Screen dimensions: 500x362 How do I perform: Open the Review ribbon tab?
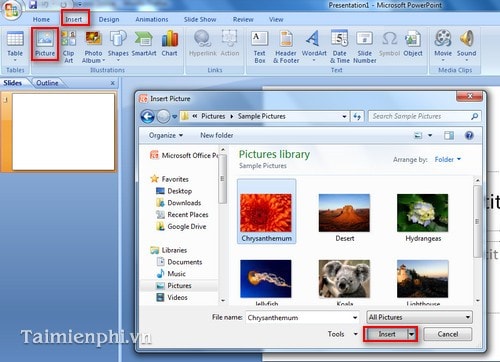243,20
